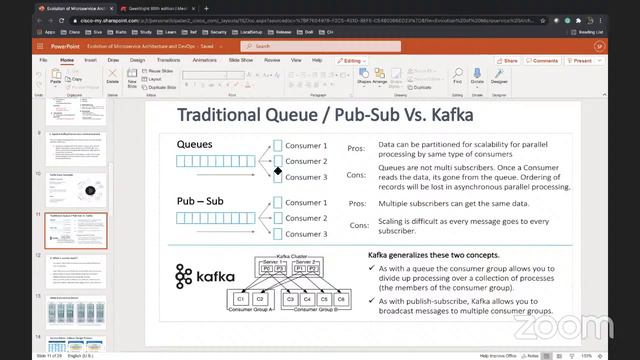Toggle the Notes pane in status bar
Viewport: 640px width, 360px height.
point(530,356)
